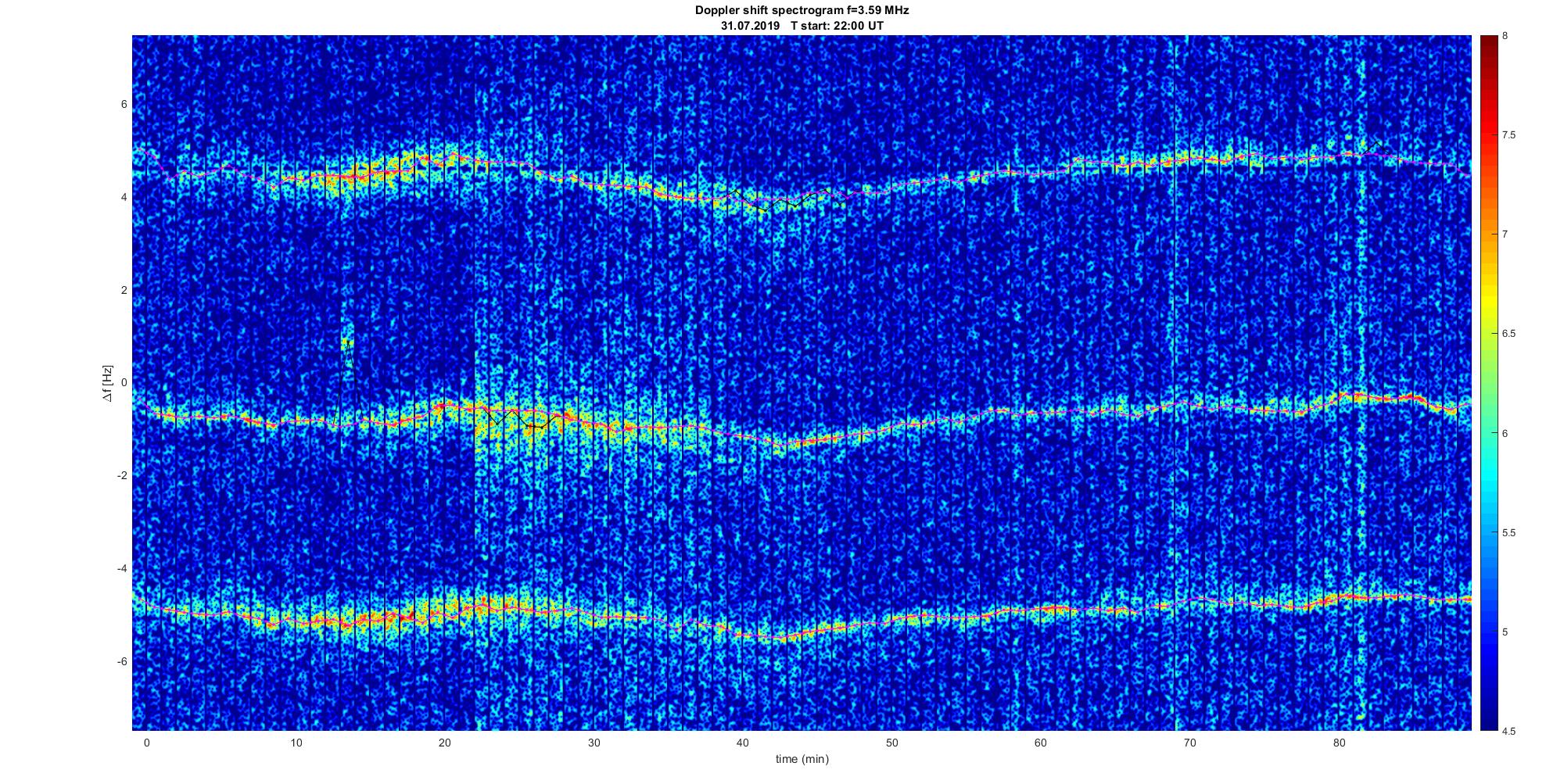Click the x-axis tick label '80'
This screenshot has height=784, width=1564.
[1339, 743]
